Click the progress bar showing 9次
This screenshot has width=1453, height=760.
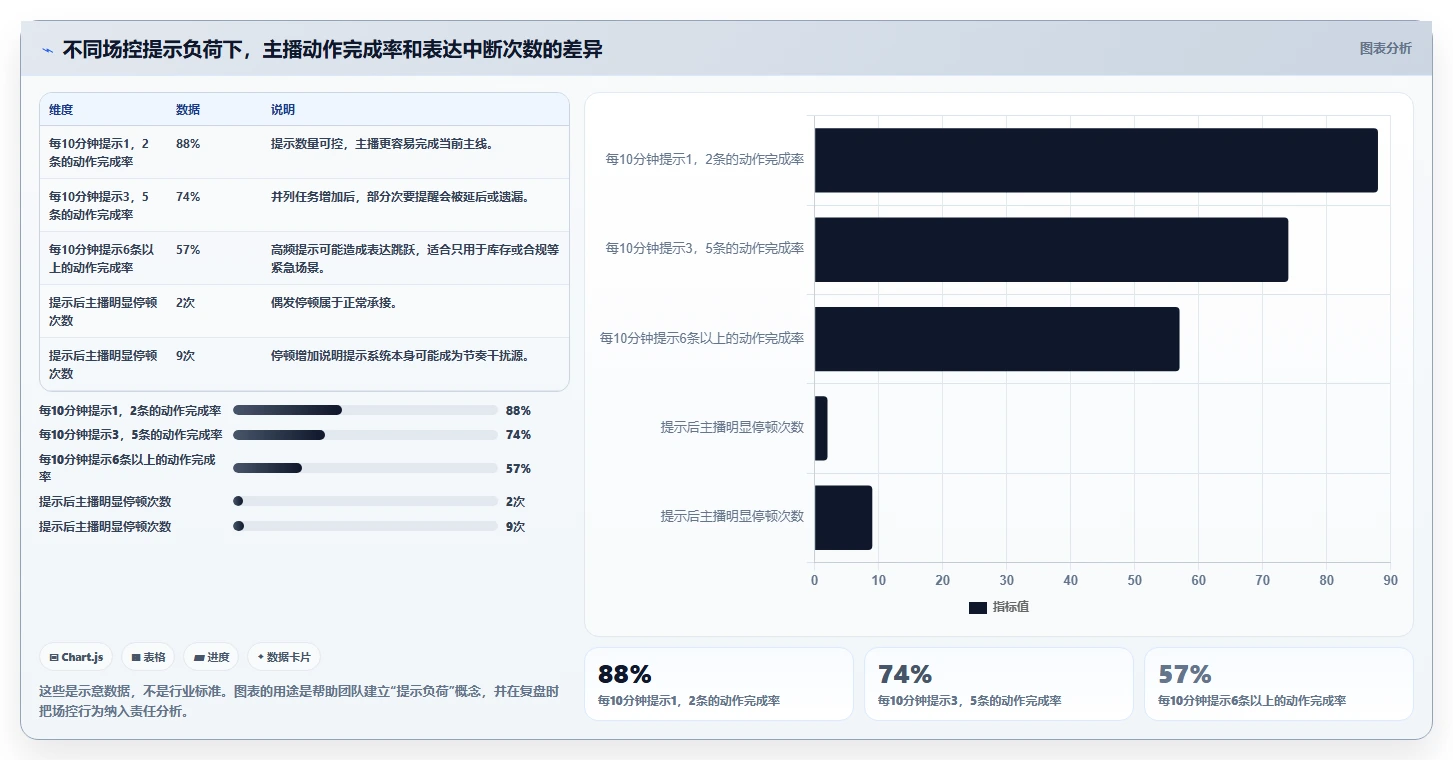(x=365, y=526)
